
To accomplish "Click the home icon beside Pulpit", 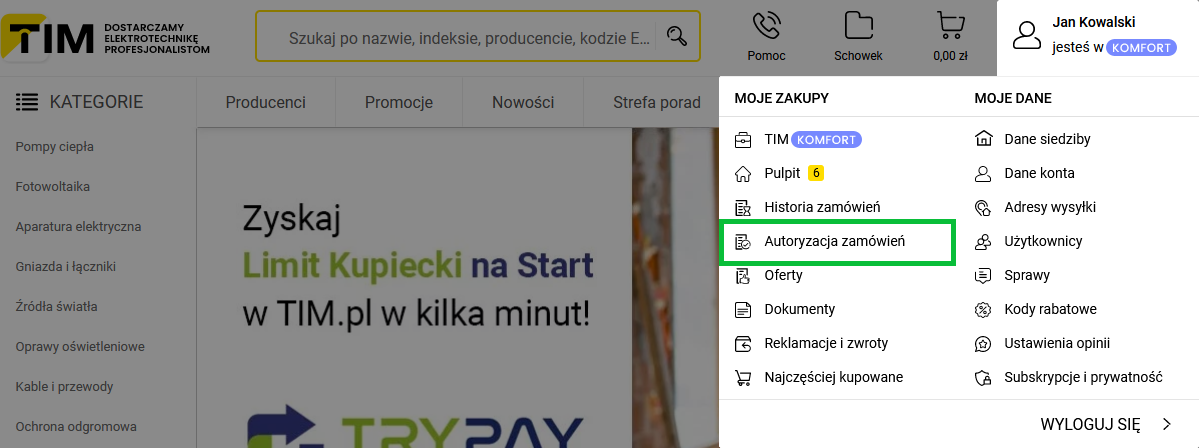I will click(742, 174).
